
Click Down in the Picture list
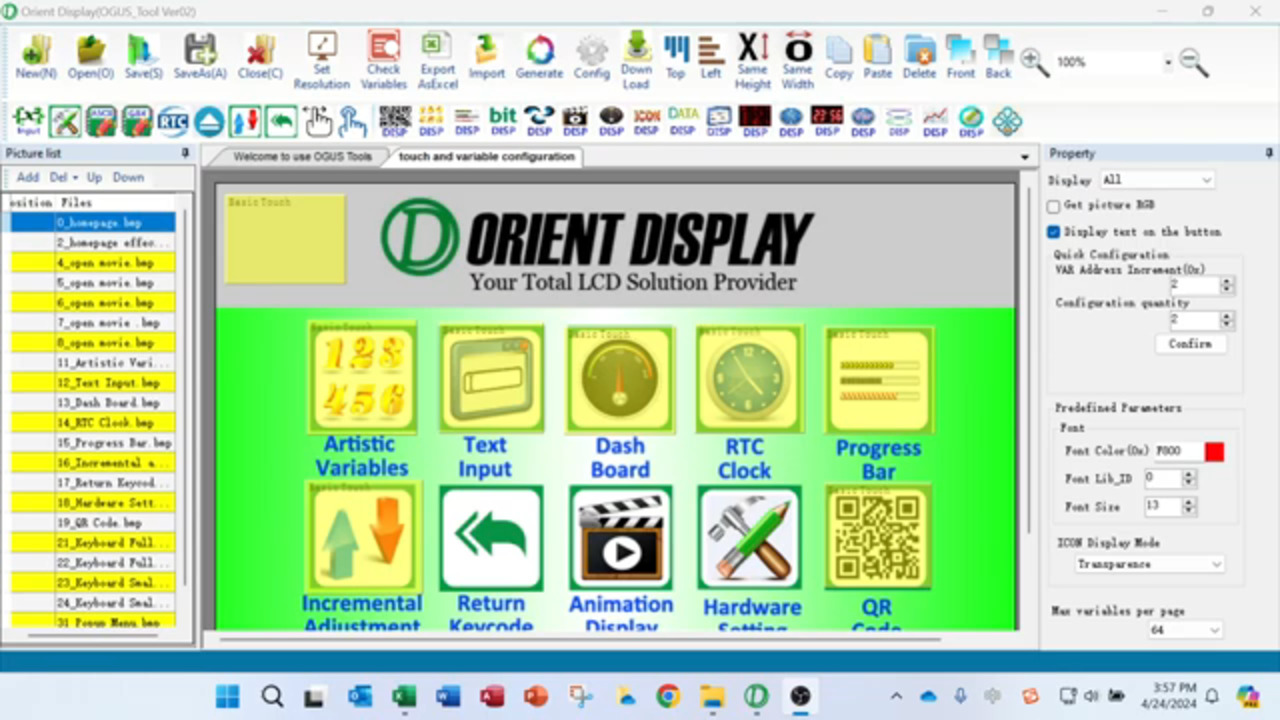(x=128, y=177)
